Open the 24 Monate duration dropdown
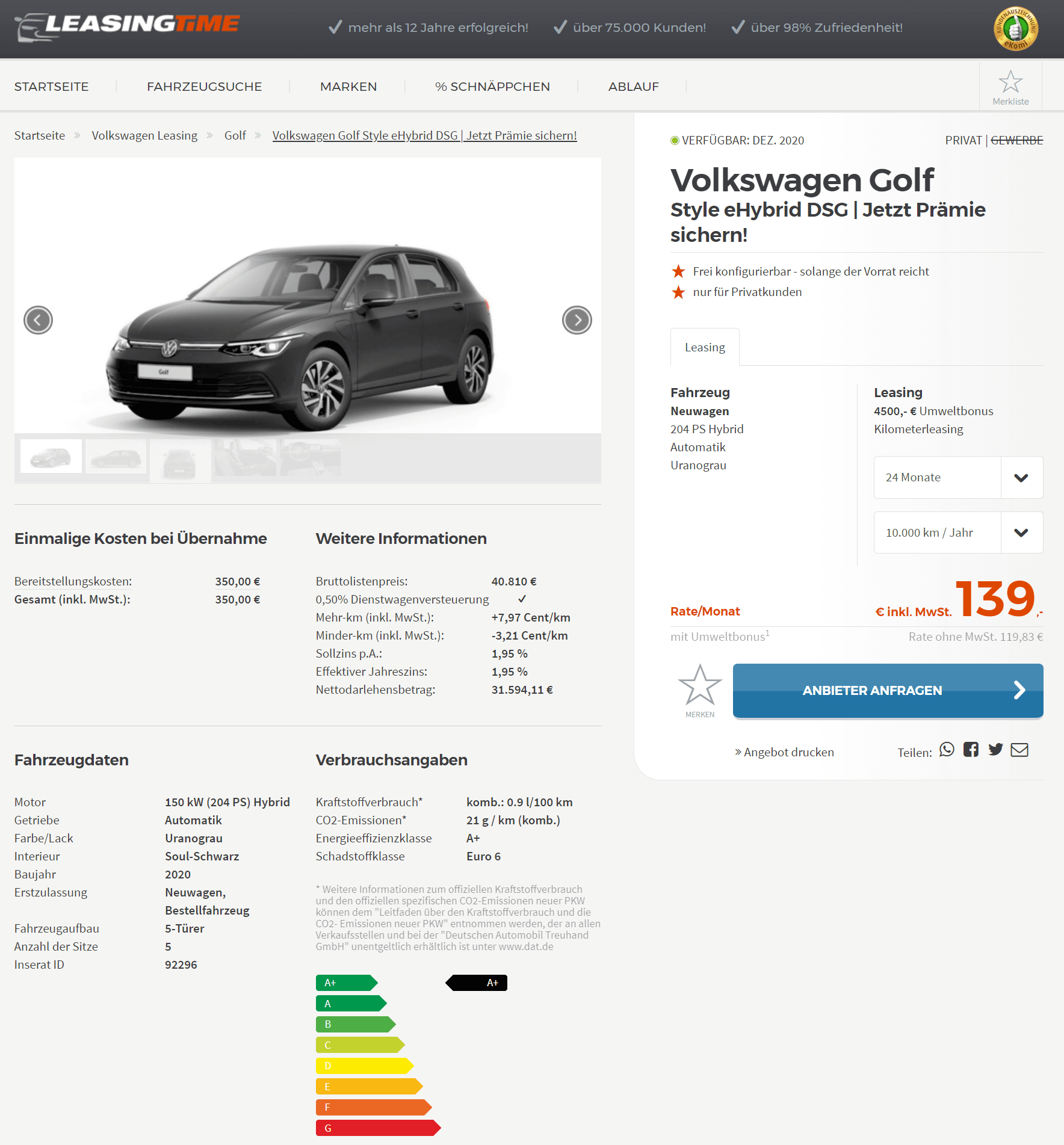Screen dimensions: 1064x1145 (x=958, y=477)
